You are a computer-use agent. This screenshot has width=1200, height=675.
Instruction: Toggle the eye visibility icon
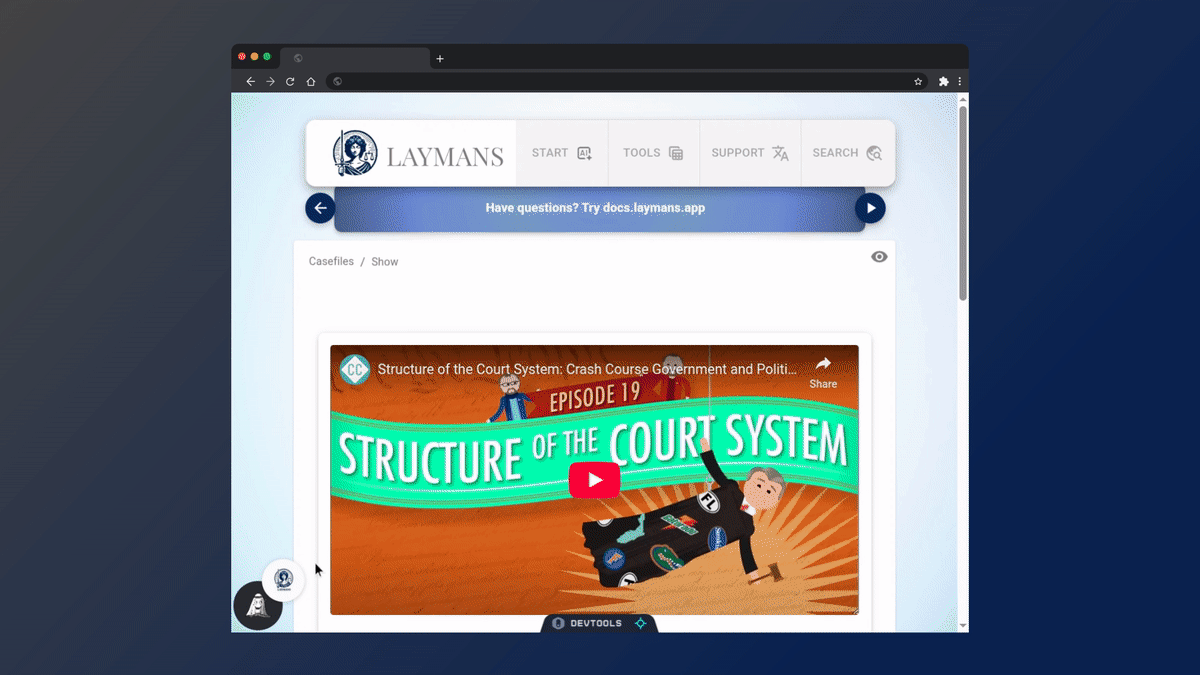879,257
